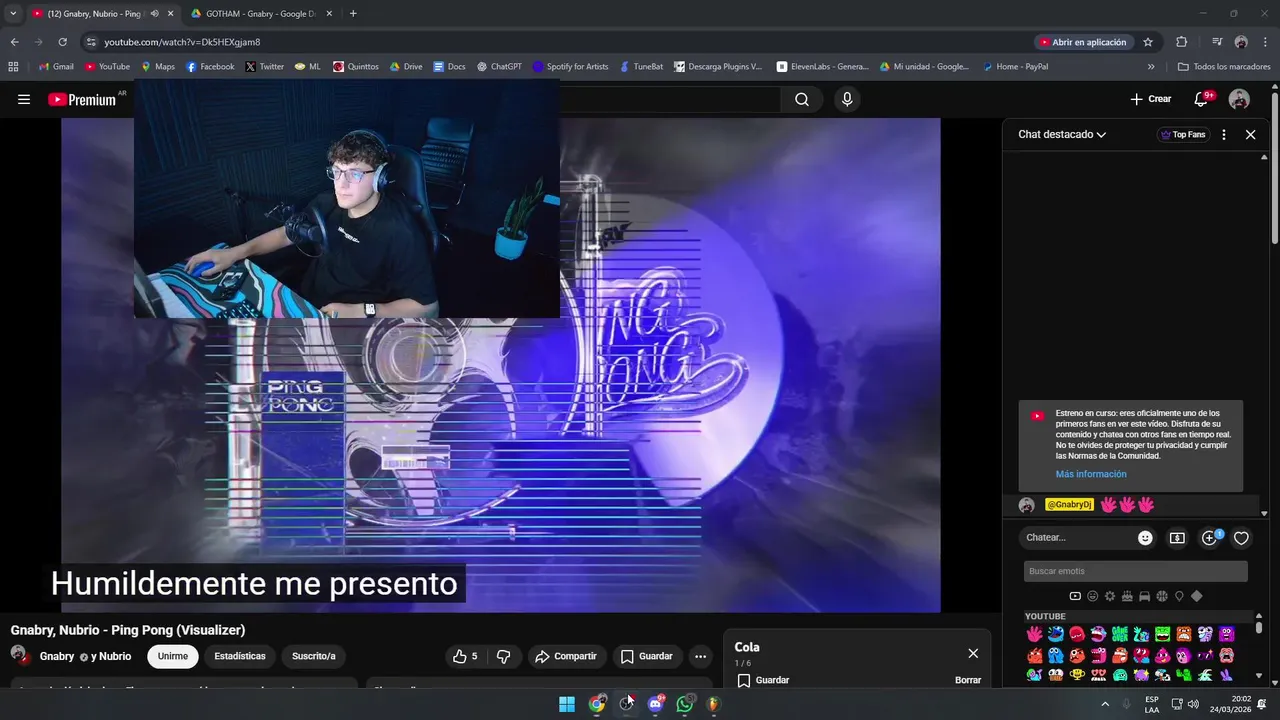Click the YouTube search magnifier button
Image resolution: width=1280 pixels, height=720 pixels.
802,99
